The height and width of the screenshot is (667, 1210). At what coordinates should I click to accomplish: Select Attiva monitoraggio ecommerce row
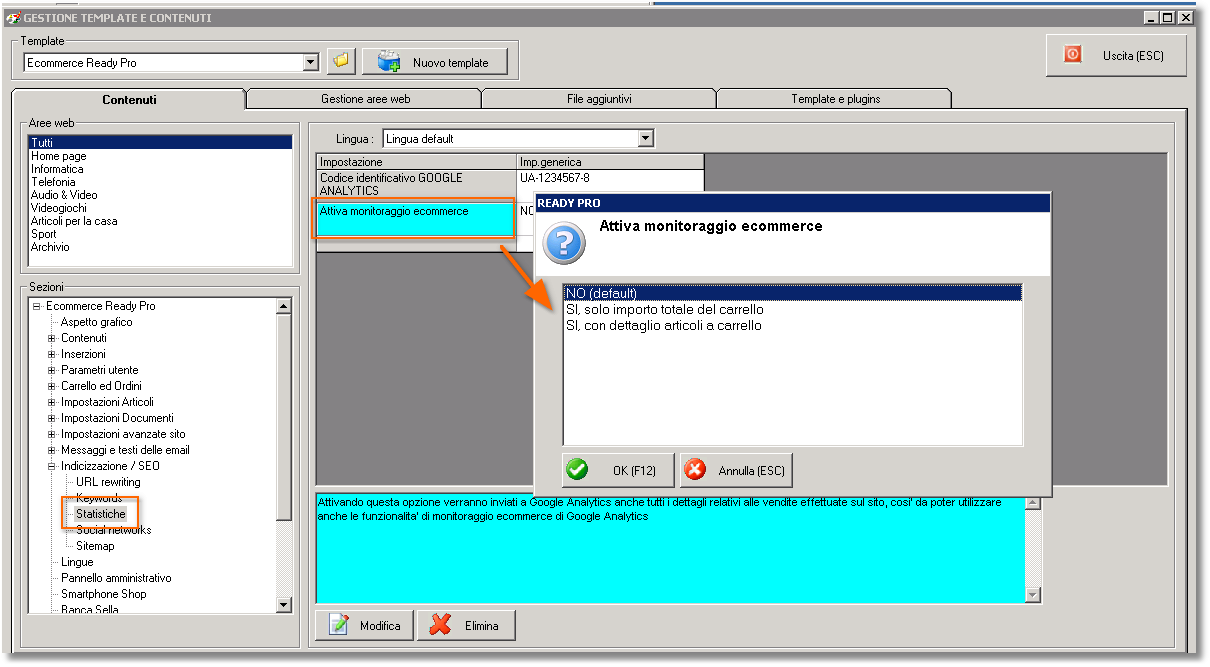415,219
